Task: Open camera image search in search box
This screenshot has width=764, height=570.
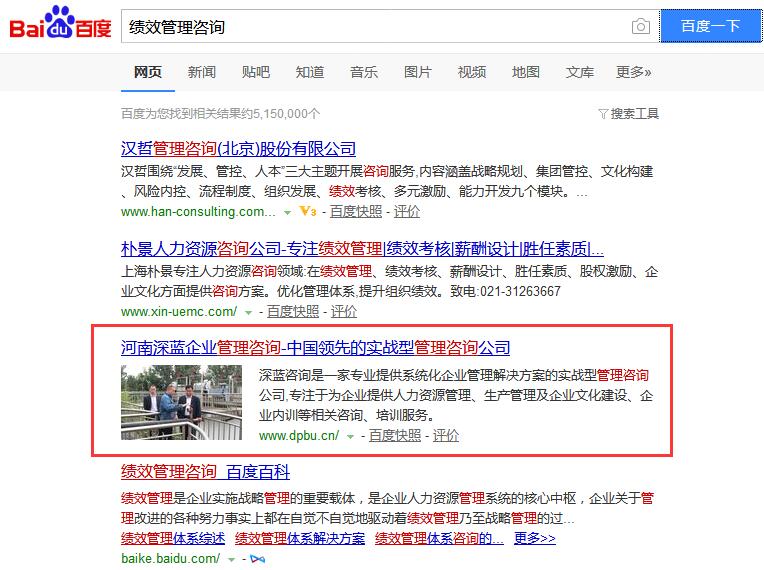Action: pyautogui.click(x=641, y=27)
